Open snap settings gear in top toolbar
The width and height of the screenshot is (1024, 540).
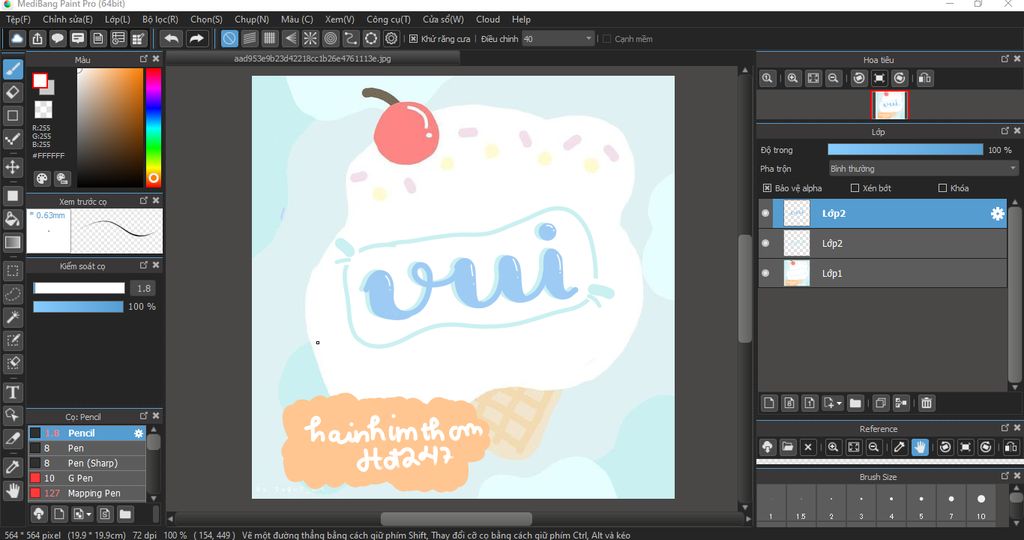[x=391, y=39]
